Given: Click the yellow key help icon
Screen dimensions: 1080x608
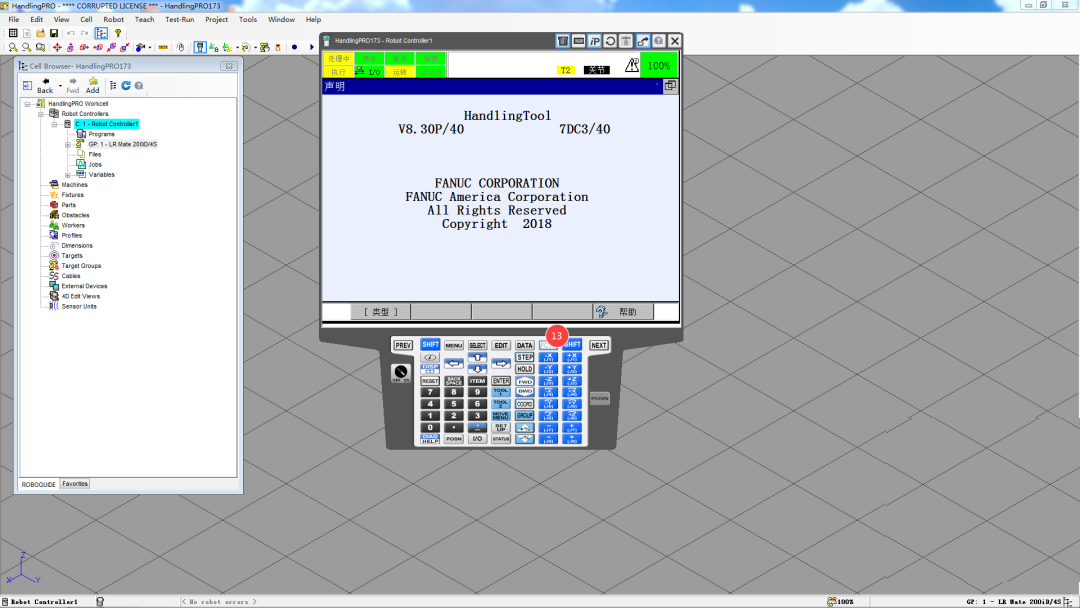Looking at the screenshot, I should pos(118,33).
